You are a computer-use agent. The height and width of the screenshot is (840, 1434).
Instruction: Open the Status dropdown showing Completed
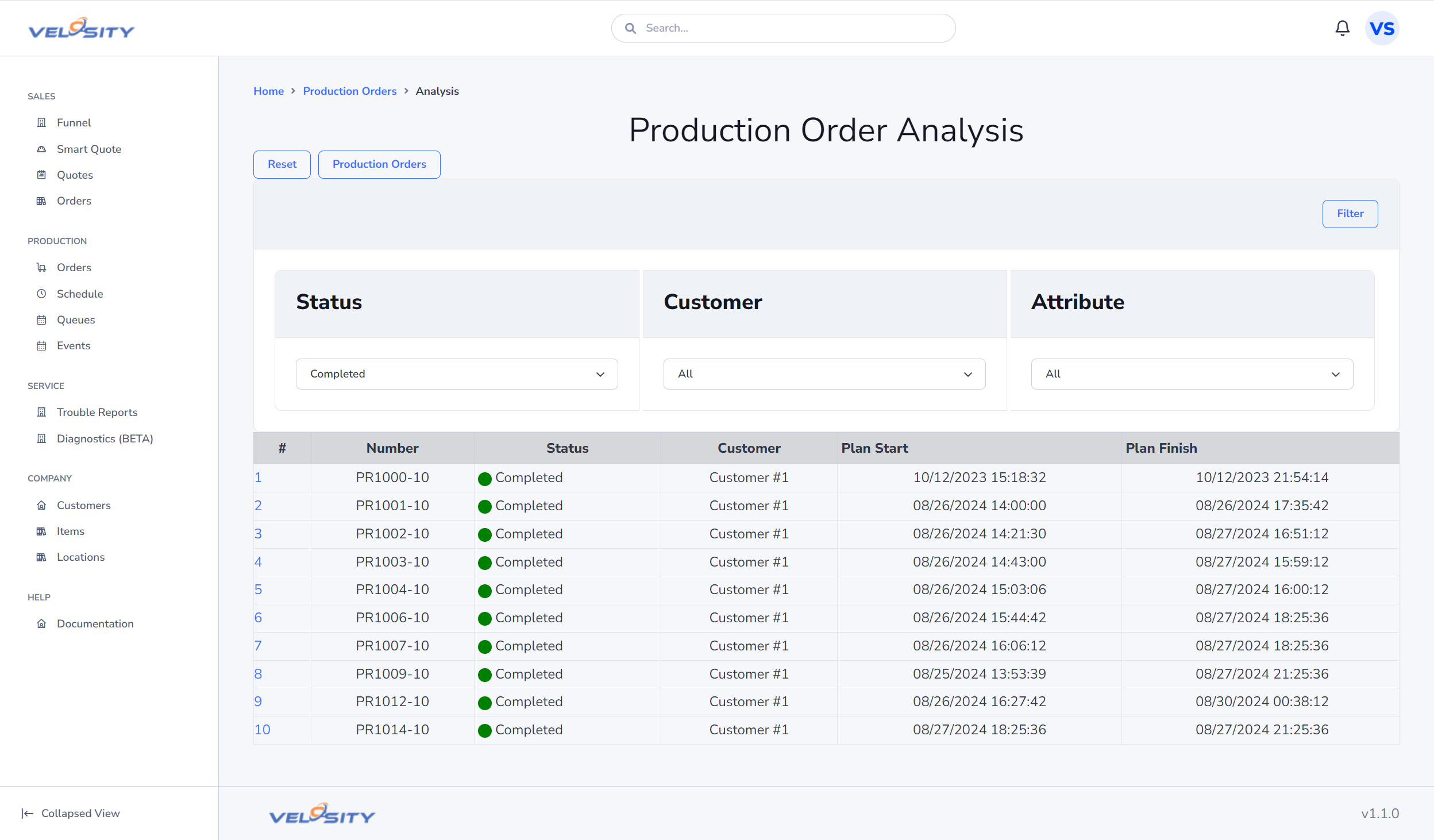coord(457,374)
